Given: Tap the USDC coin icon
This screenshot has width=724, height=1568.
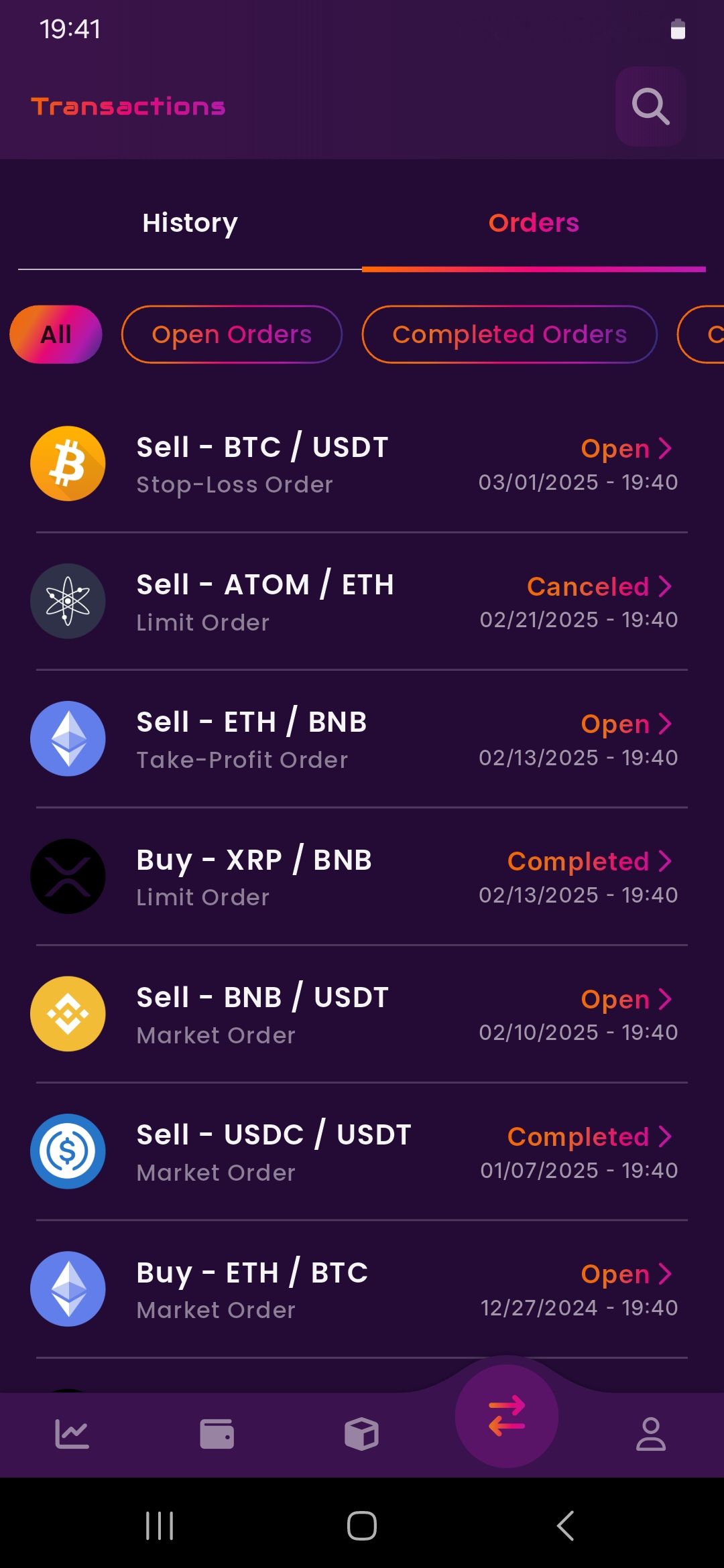Looking at the screenshot, I should pos(68,1151).
